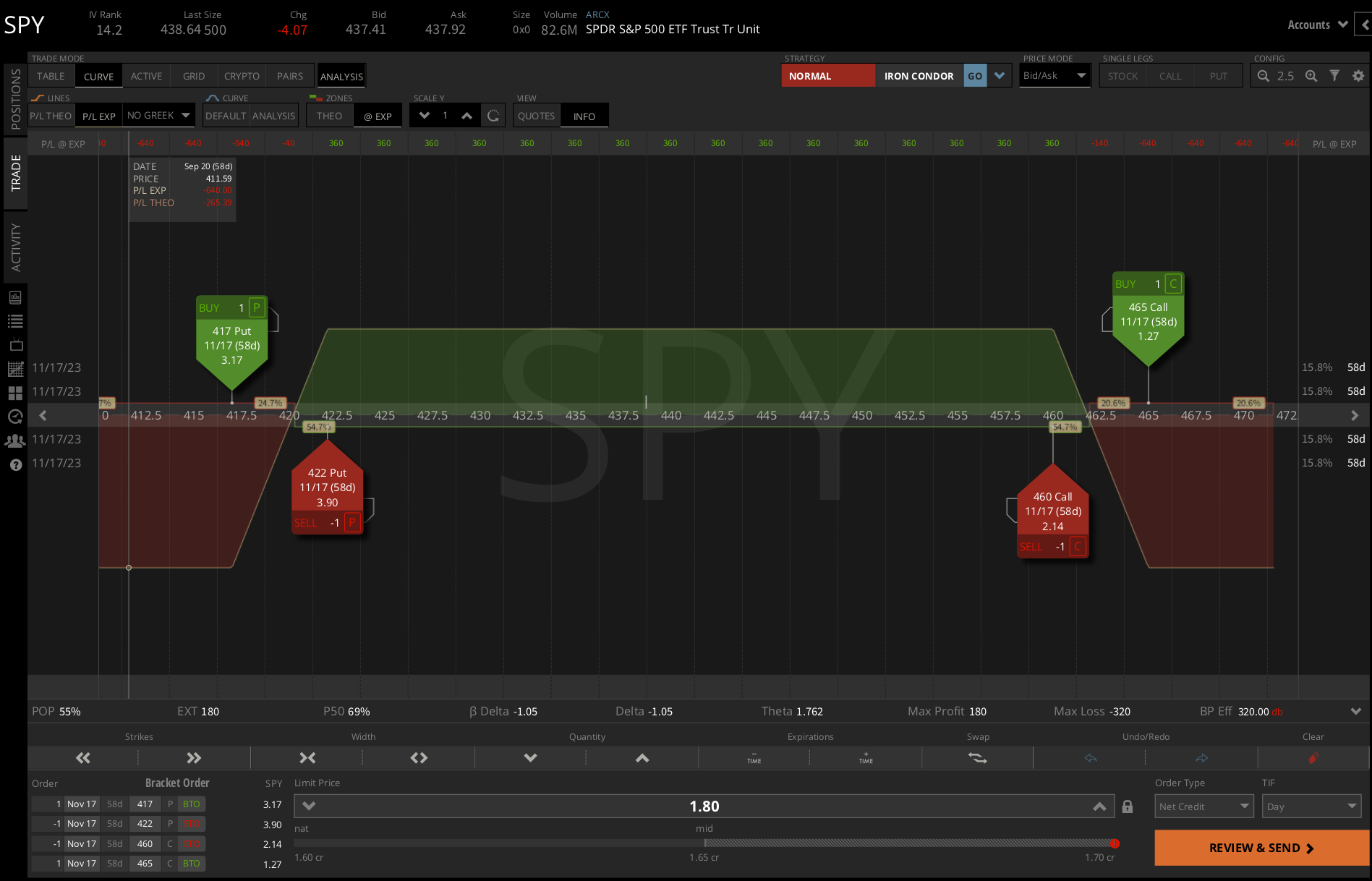Toggle the P/L EXP line
Image resolution: width=1372 pixels, height=881 pixels.
[98, 116]
